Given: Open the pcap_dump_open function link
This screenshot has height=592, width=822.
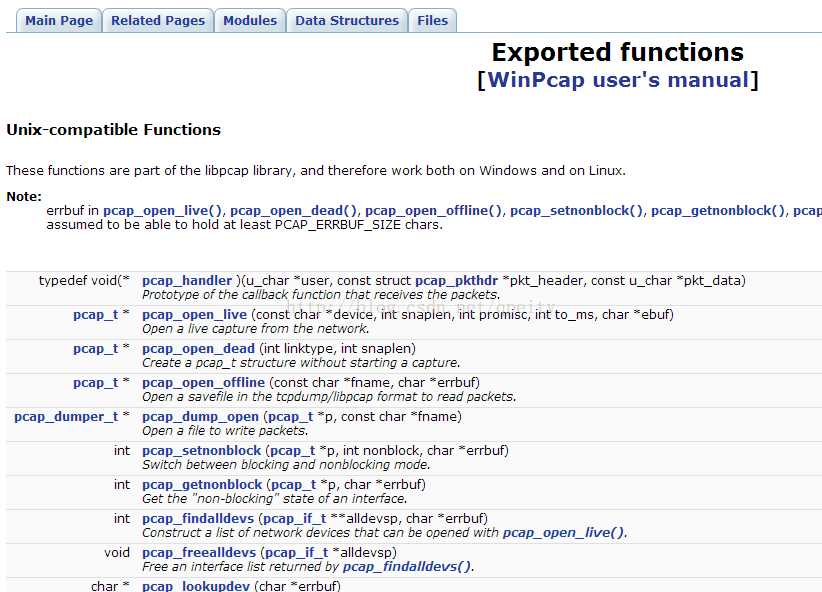Looking at the screenshot, I should pos(200,417).
